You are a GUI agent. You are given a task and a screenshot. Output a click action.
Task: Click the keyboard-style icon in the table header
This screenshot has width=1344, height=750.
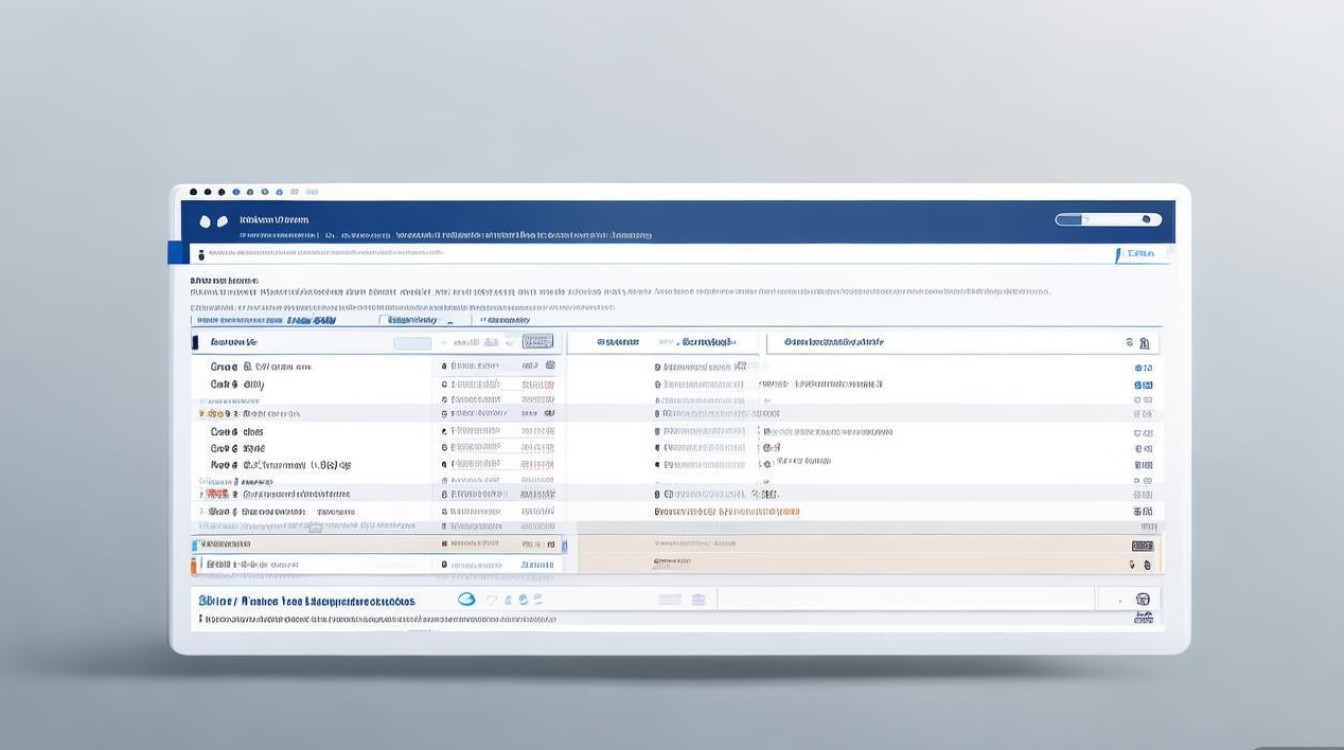(x=537, y=342)
